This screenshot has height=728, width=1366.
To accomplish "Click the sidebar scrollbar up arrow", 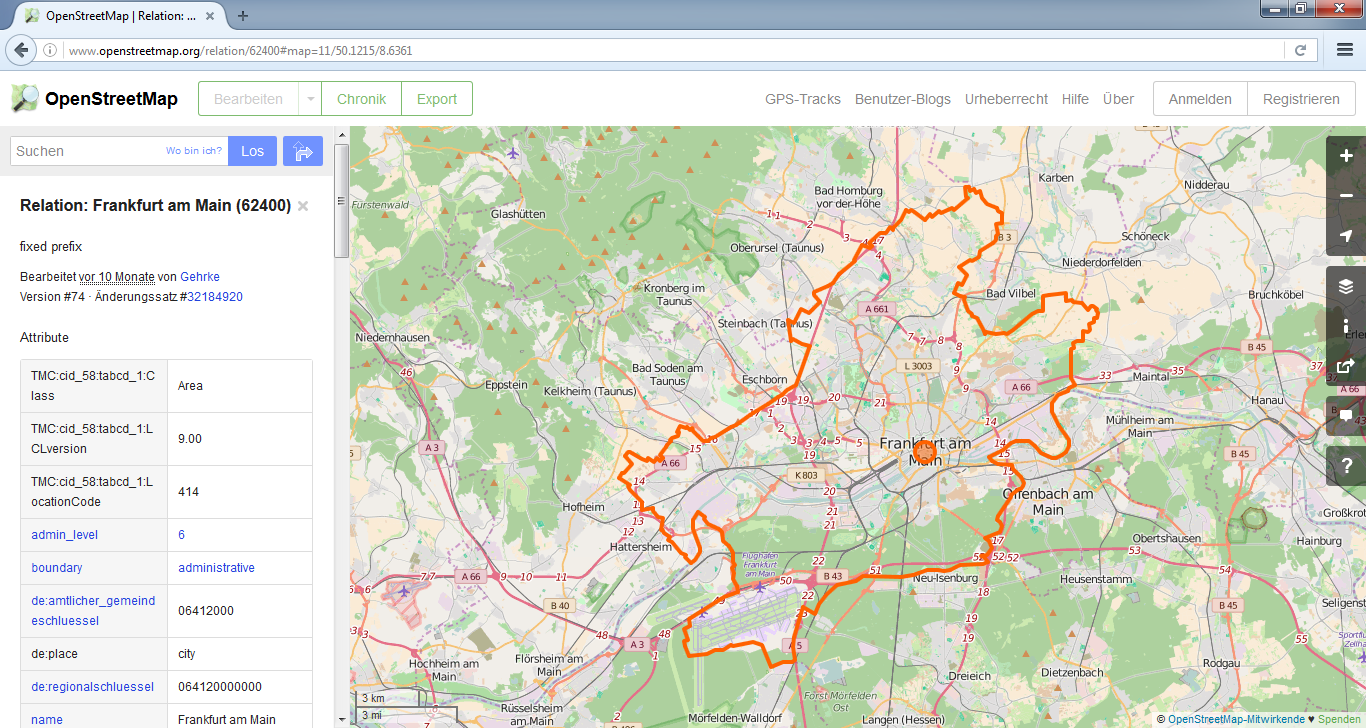I will click(341, 135).
